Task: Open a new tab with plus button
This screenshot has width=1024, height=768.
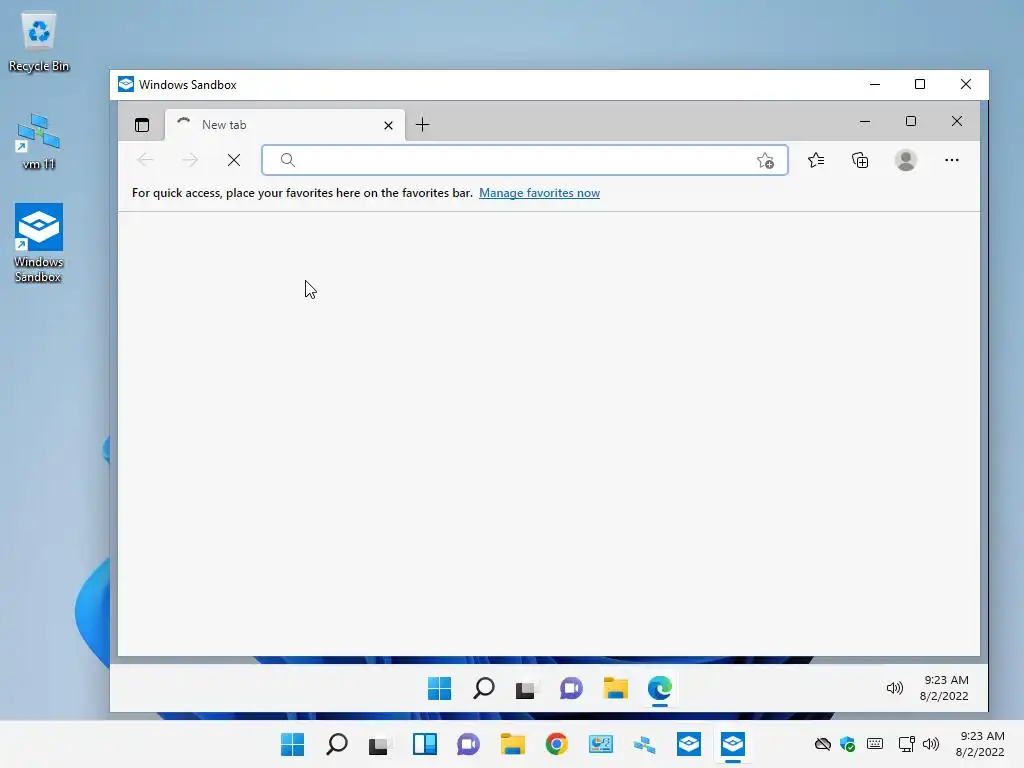Action: click(x=423, y=125)
